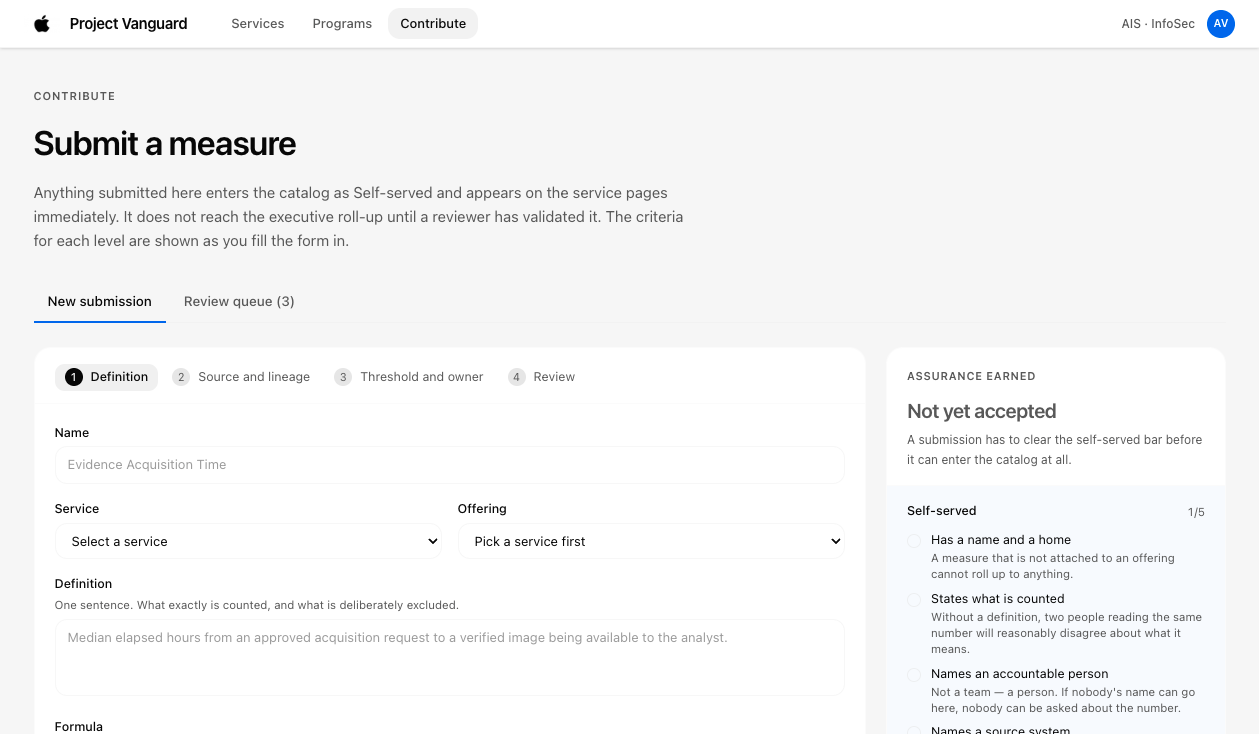Open the AV user avatar

click(1221, 24)
